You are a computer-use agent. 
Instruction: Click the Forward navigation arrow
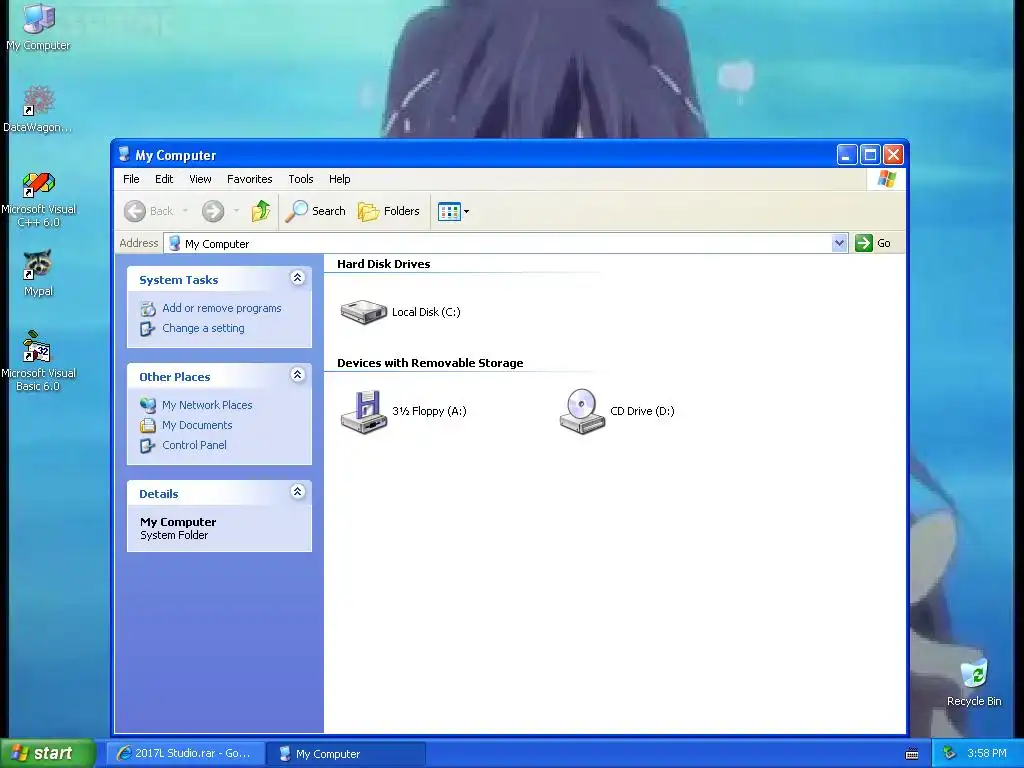pyautogui.click(x=213, y=211)
